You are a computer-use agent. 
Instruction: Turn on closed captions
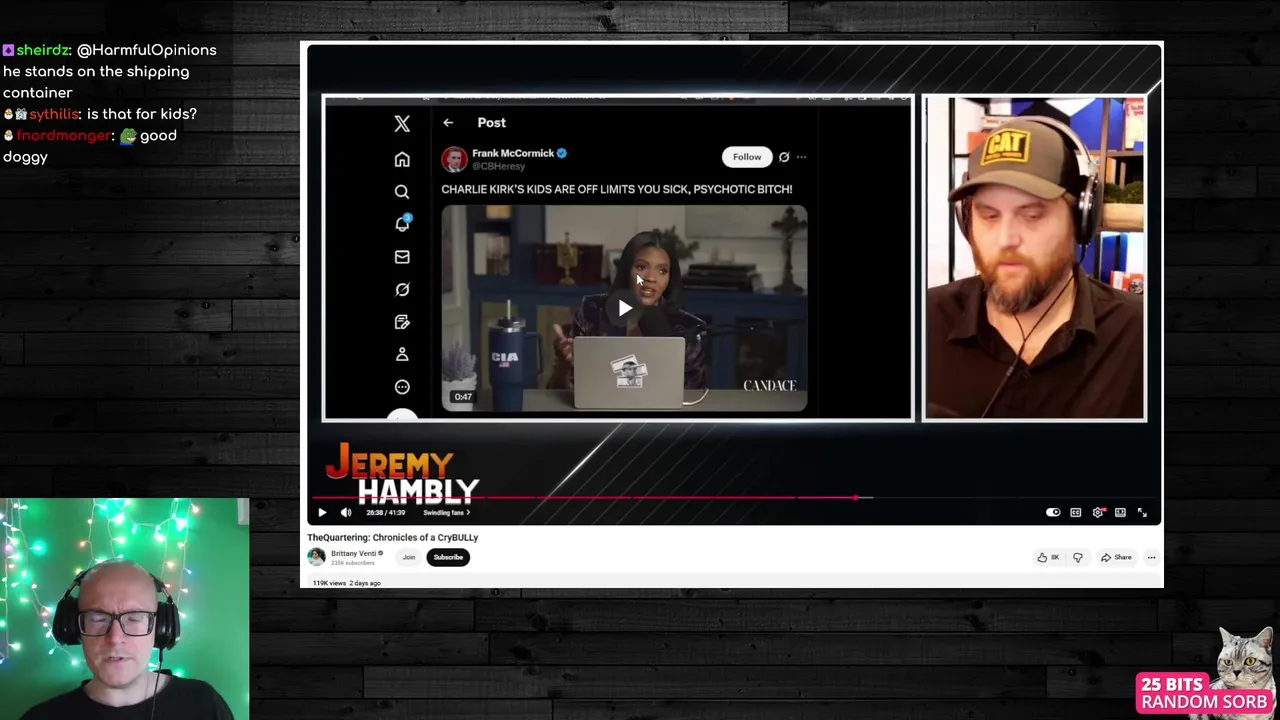pyautogui.click(x=1075, y=512)
